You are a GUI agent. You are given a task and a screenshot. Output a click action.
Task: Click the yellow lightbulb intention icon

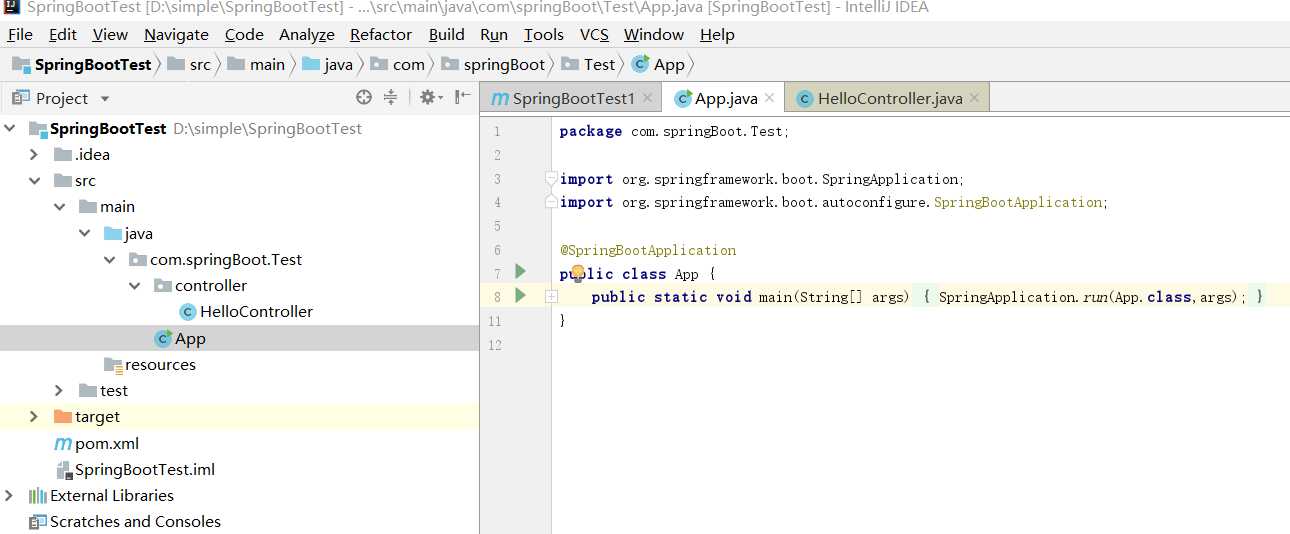pyautogui.click(x=577, y=272)
